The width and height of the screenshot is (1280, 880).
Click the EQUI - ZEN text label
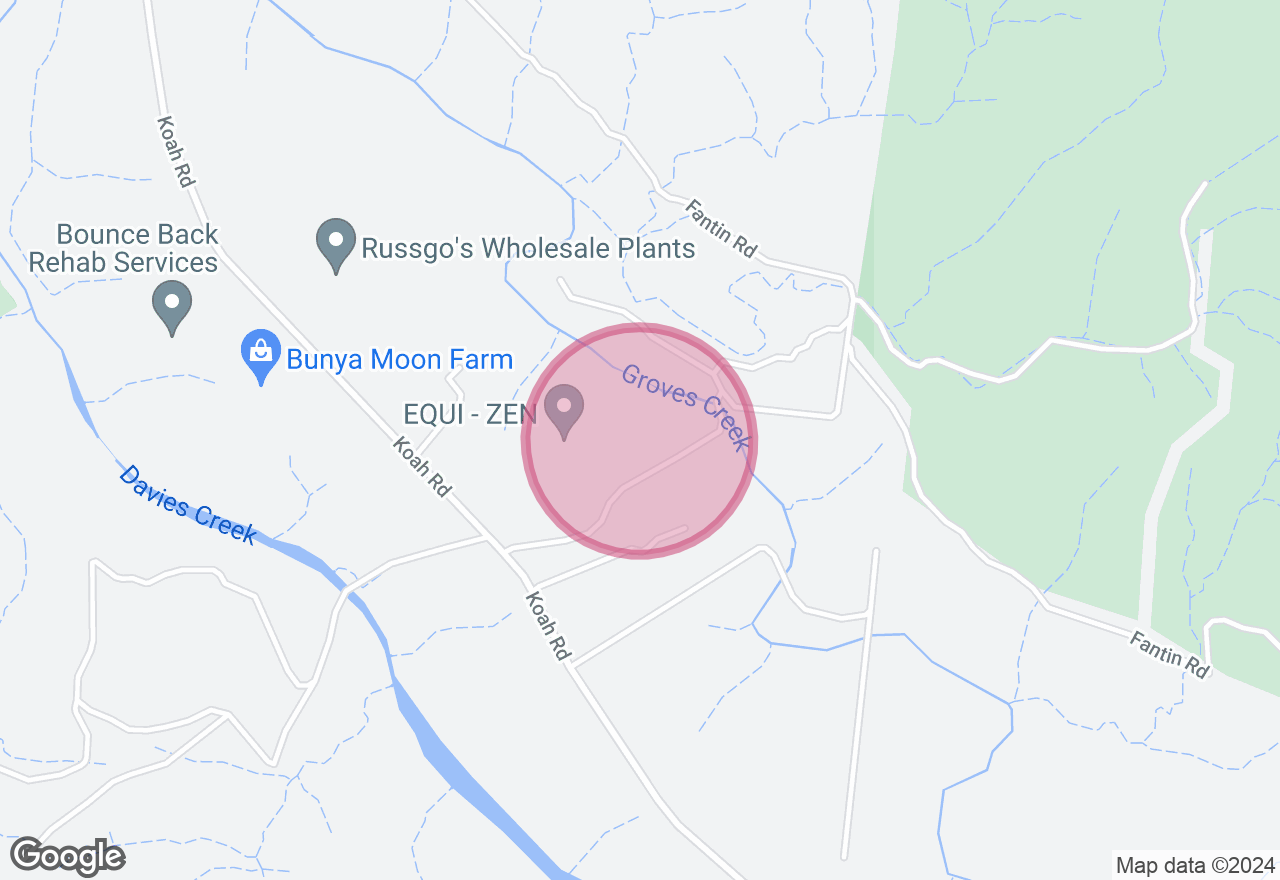pyautogui.click(x=470, y=414)
